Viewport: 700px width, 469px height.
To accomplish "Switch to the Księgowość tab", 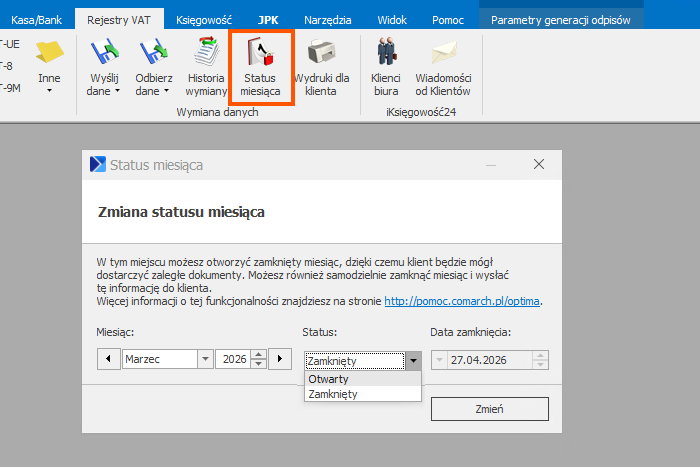I will [203, 19].
